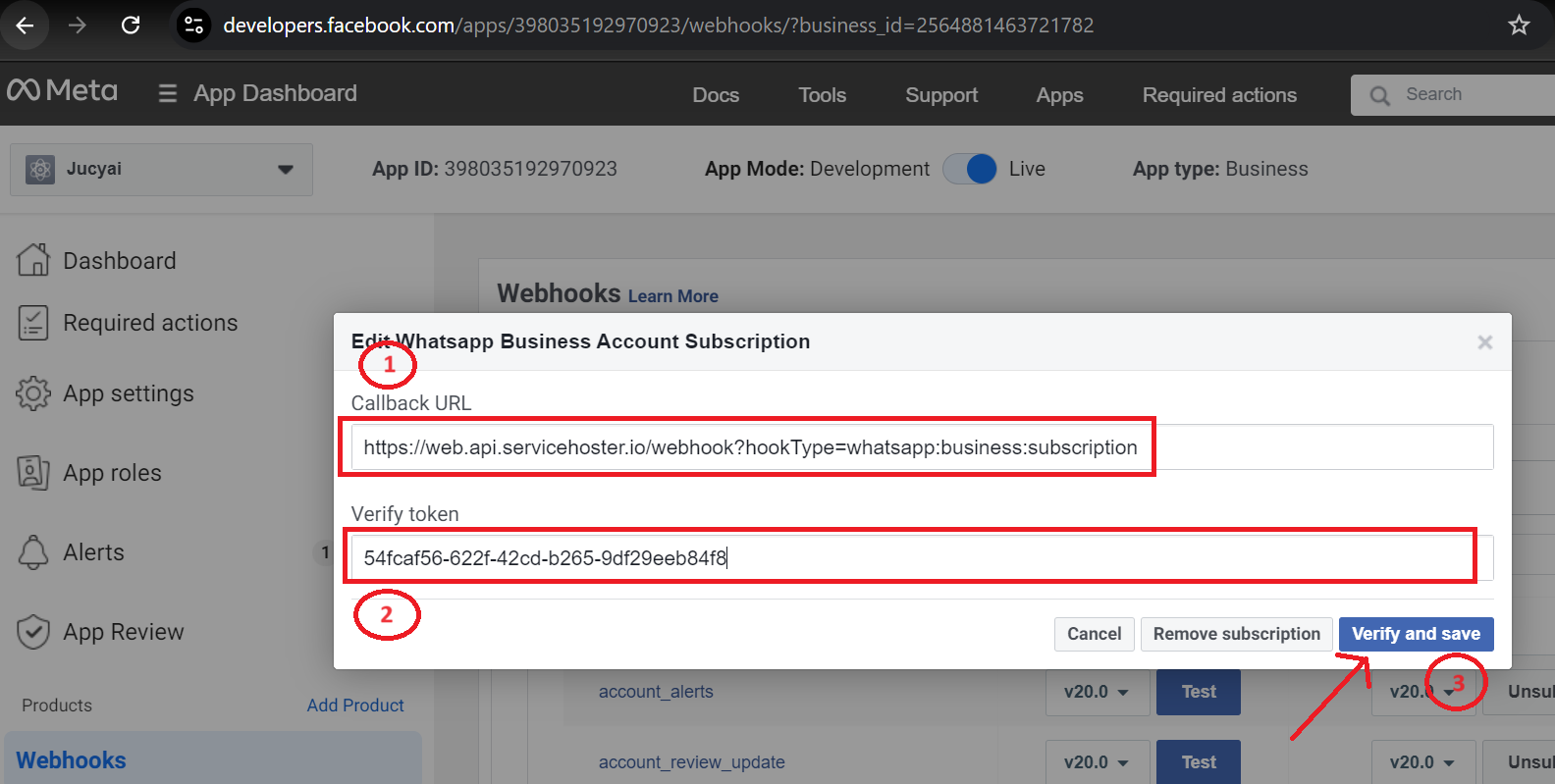Open the Jucyai app selector dropdown
The image size is (1555, 784).
point(162,169)
